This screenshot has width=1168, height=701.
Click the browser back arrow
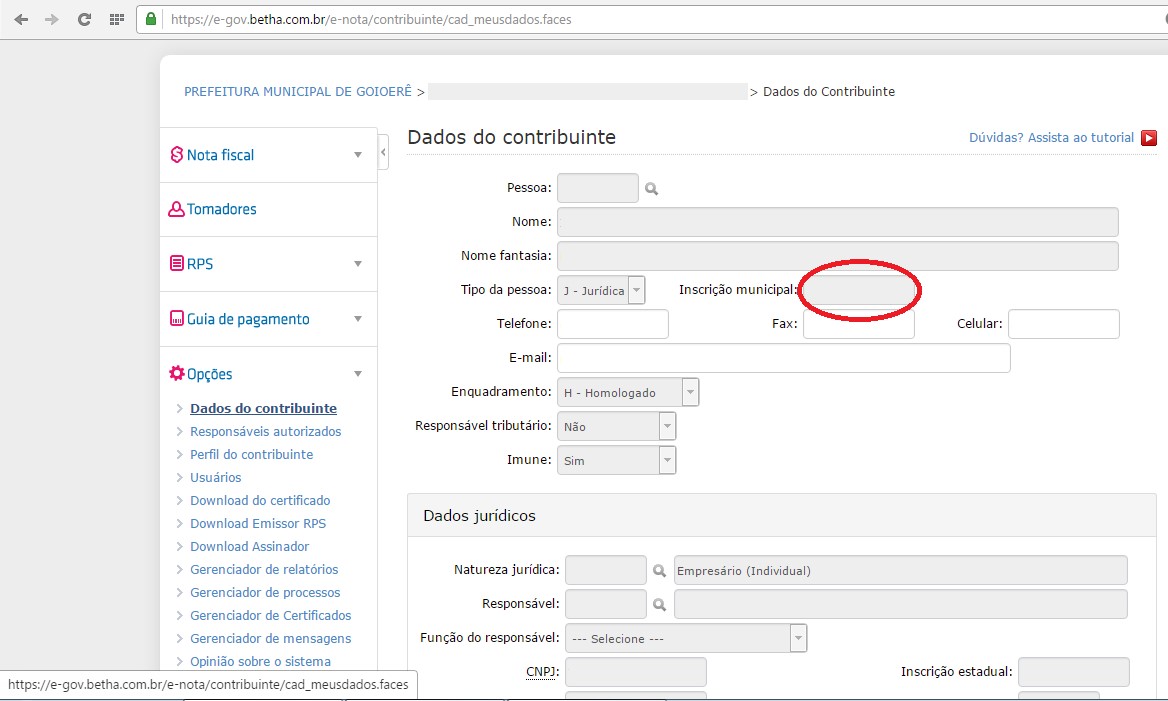tap(21, 19)
